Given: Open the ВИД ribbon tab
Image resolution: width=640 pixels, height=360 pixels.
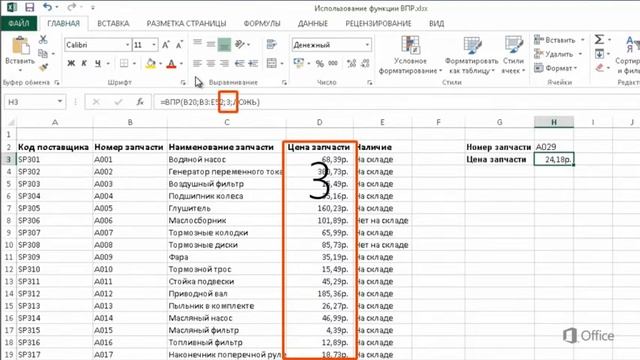Looking at the screenshot, I should pos(436,23).
